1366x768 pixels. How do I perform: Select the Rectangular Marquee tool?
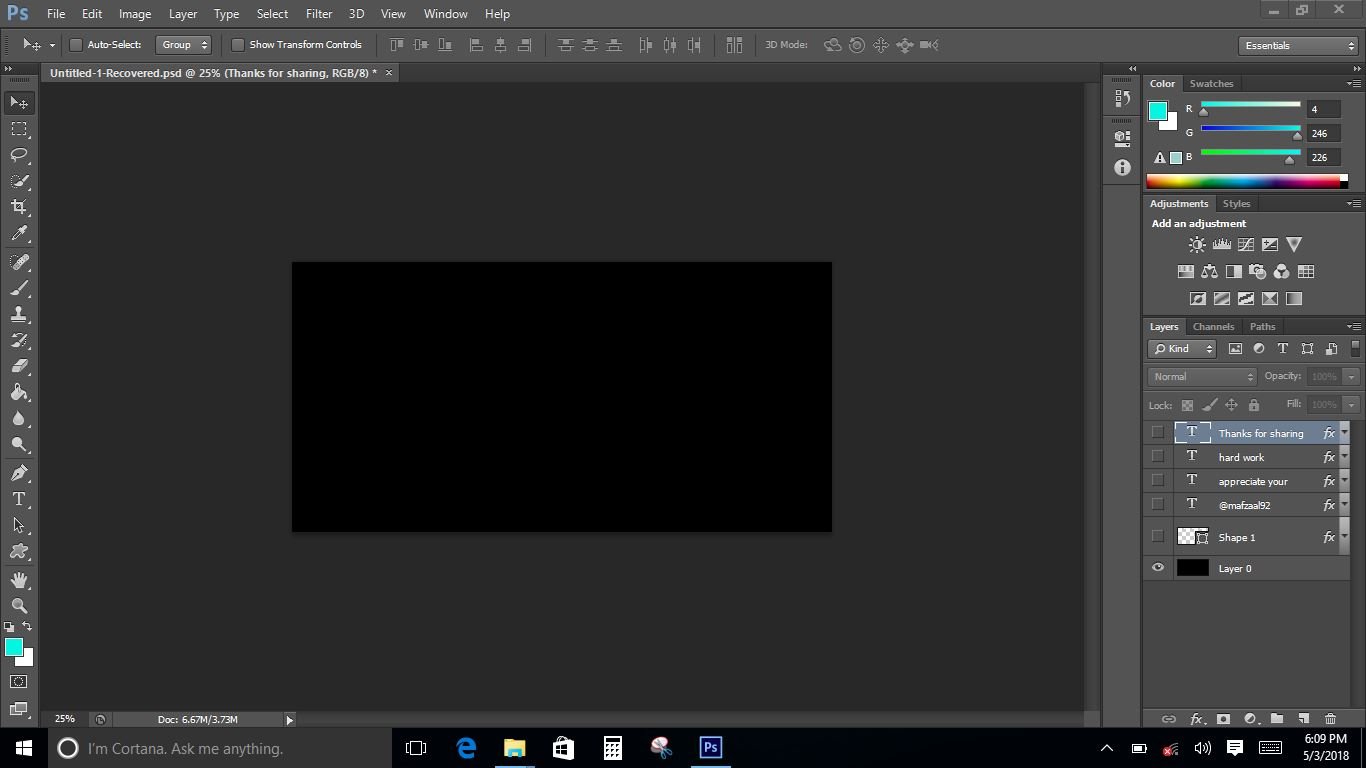[19, 129]
